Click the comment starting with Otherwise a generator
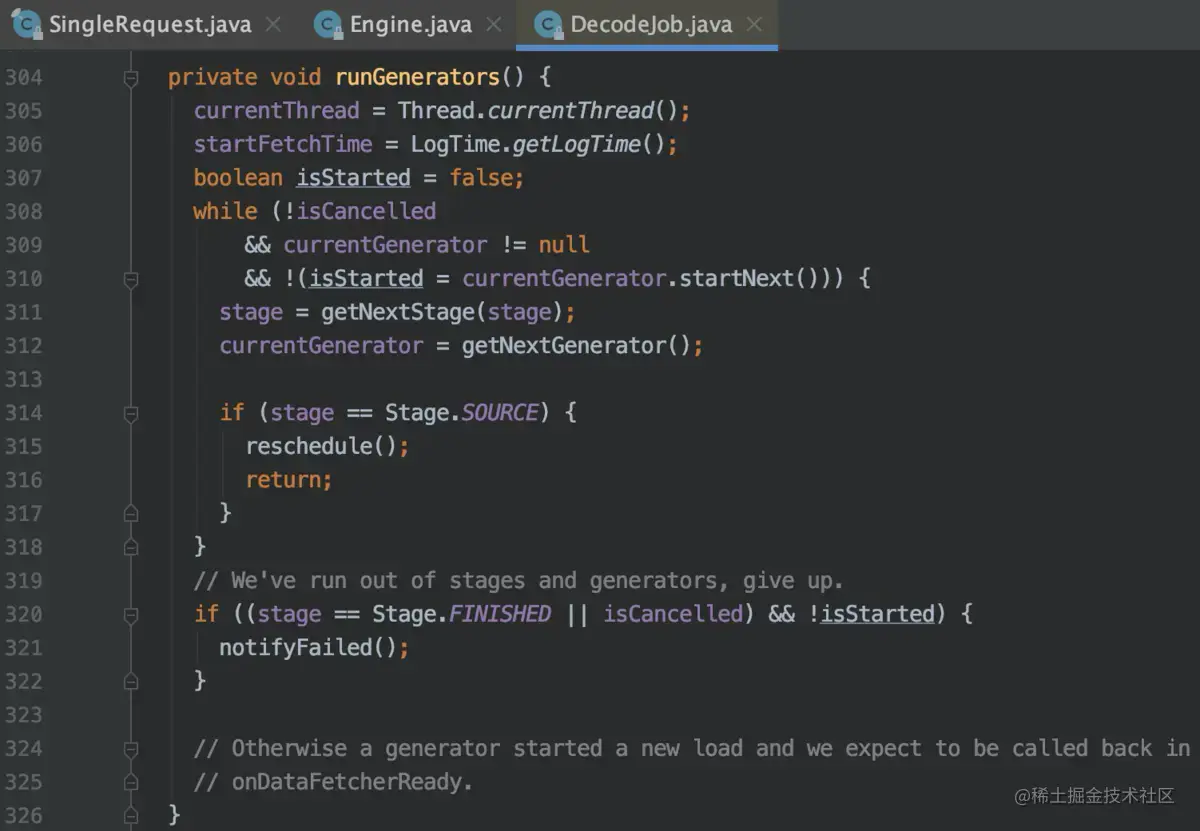The height and width of the screenshot is (831, 1200). (692, 748)
